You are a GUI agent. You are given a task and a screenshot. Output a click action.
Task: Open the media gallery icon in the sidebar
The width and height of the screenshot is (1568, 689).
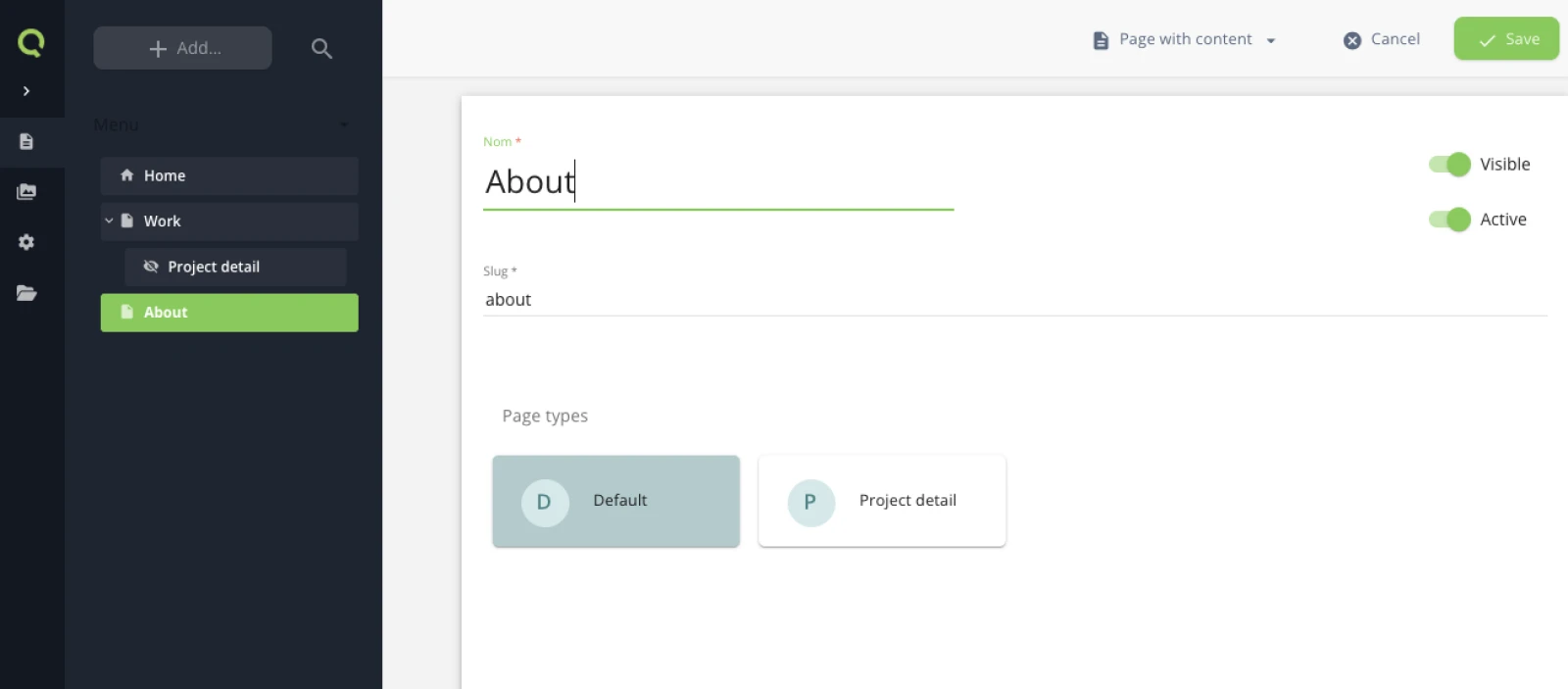point(26,192)
